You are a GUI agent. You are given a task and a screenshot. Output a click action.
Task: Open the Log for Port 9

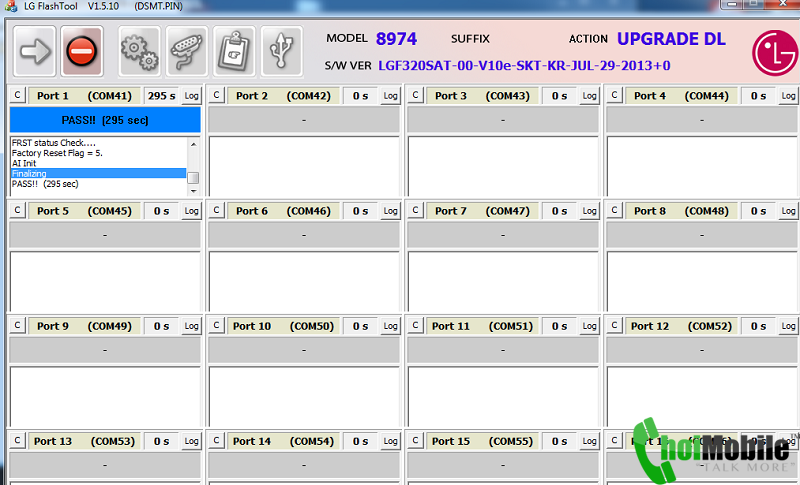coord(191,326)
